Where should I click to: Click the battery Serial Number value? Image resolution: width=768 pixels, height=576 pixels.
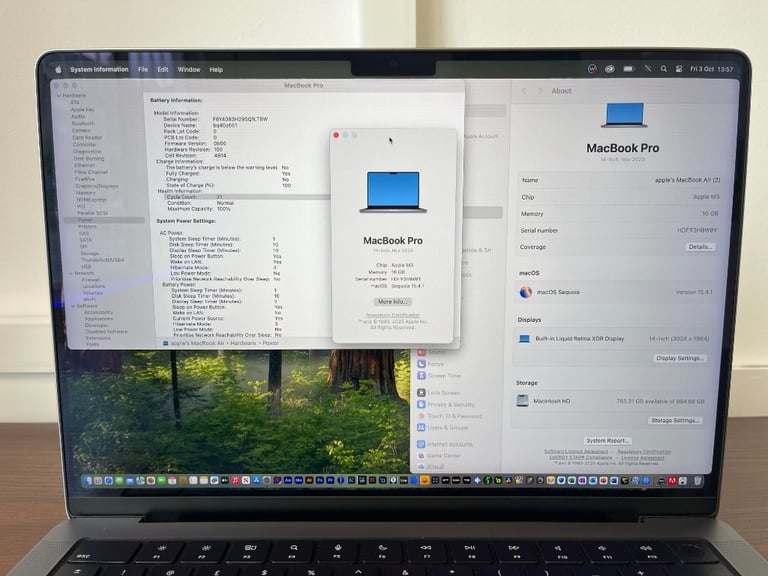(240, 119)
